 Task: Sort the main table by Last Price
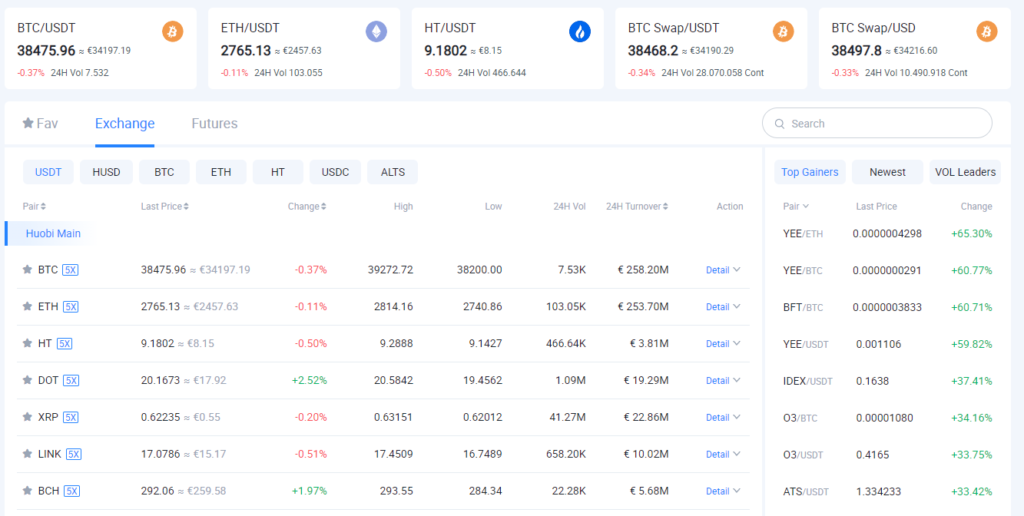pos(165,206)
